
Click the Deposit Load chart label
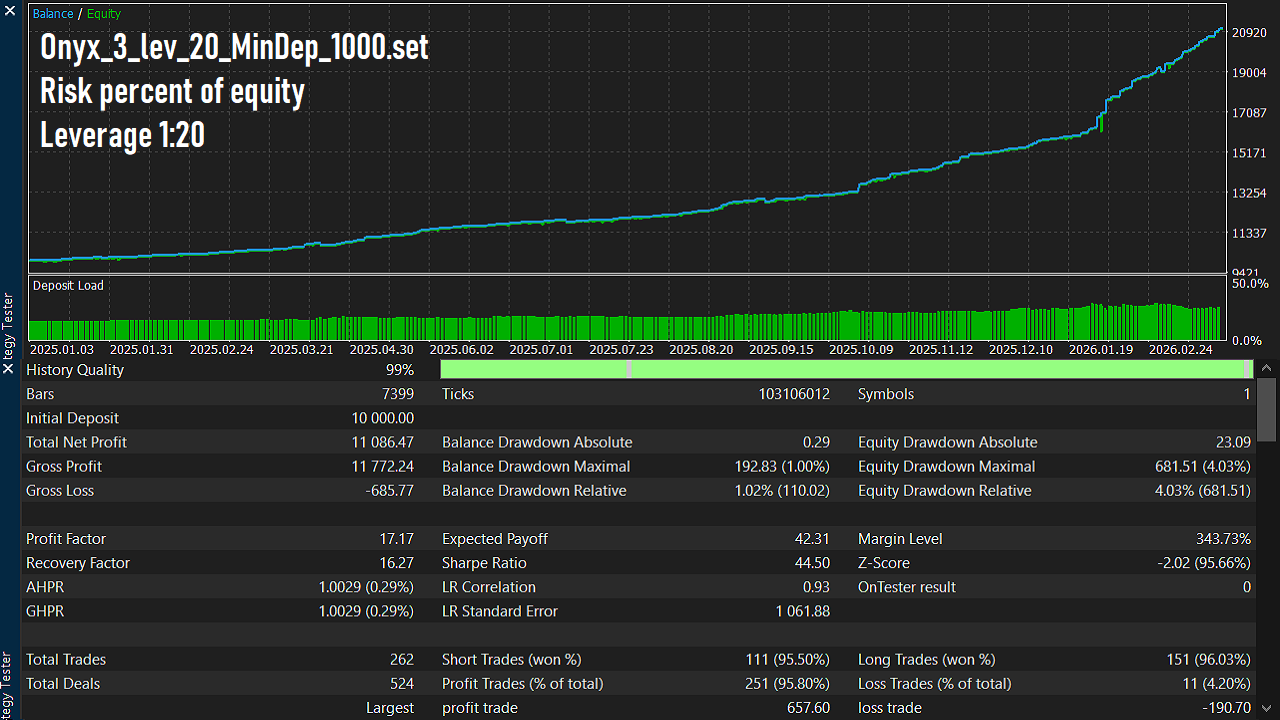pyautogui.click(x=68, y=285)
